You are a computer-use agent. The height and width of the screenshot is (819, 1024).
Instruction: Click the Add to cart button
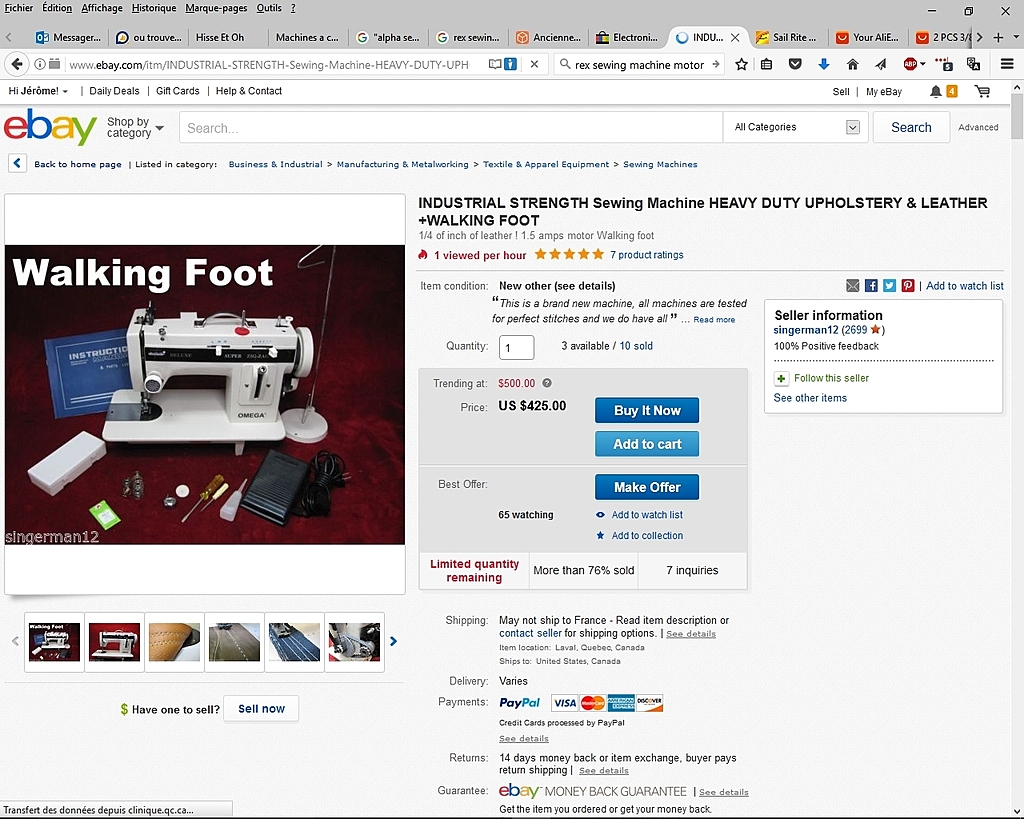(x=647, y=444)
